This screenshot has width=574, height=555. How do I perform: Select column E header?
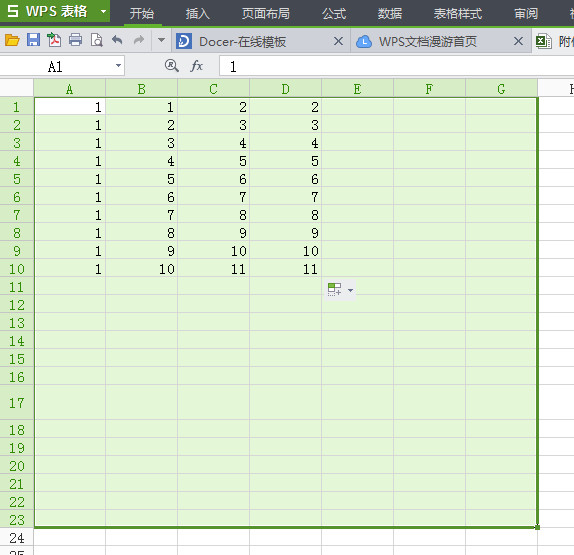[x=357, y=89]
